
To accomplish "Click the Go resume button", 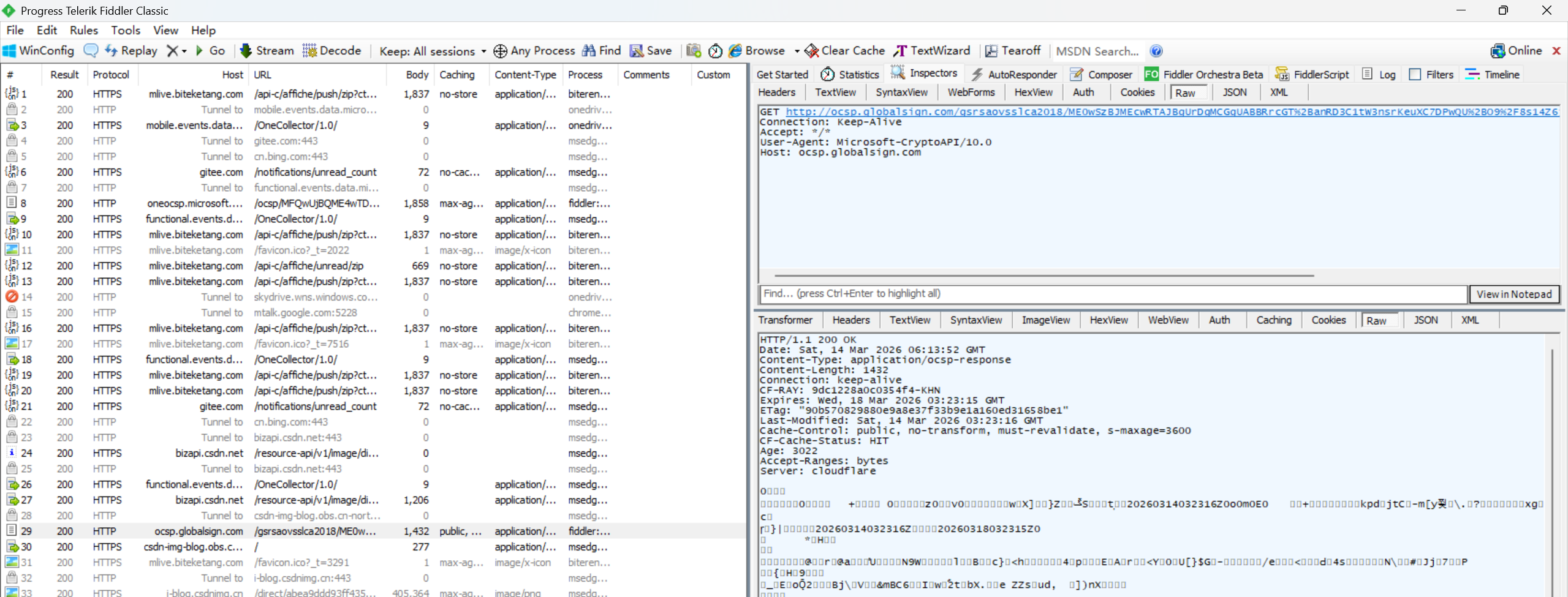I will 210,51.
